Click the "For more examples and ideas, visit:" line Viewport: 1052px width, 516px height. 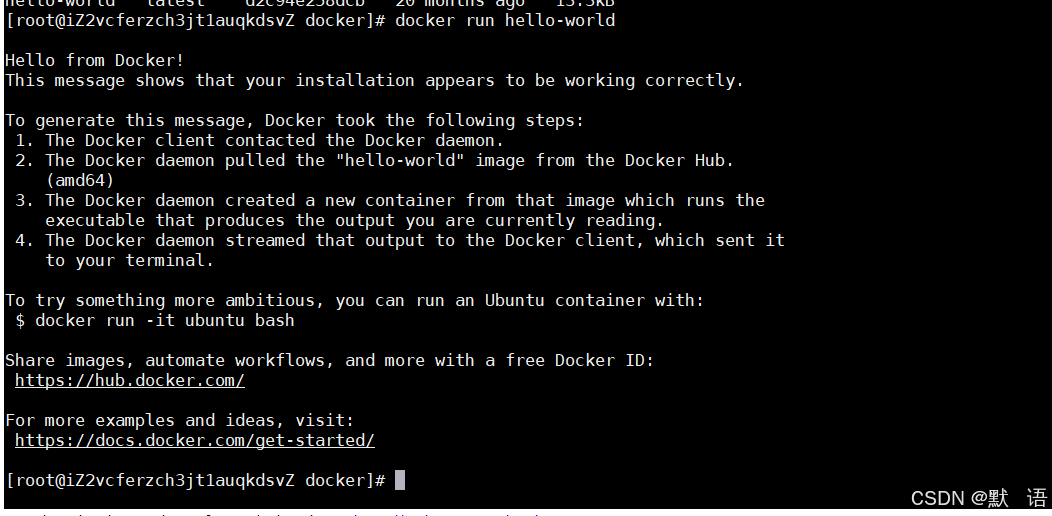click(180, 420)
